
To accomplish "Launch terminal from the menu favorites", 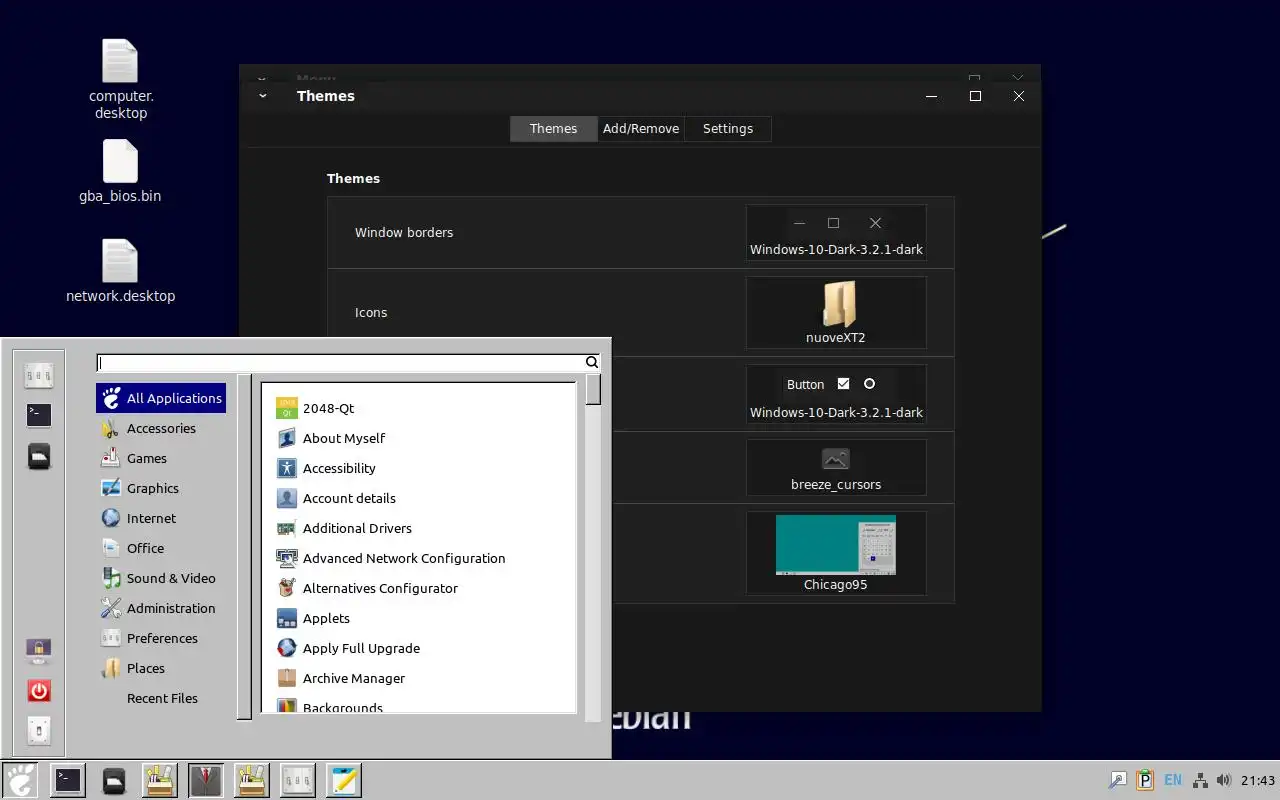I will pyautogui.click(x=39, y=414).
